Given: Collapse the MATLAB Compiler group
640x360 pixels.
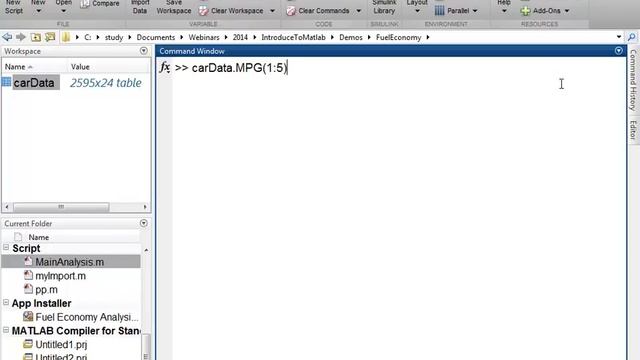Looking at the screenshot, I should [x=6, y=330].
